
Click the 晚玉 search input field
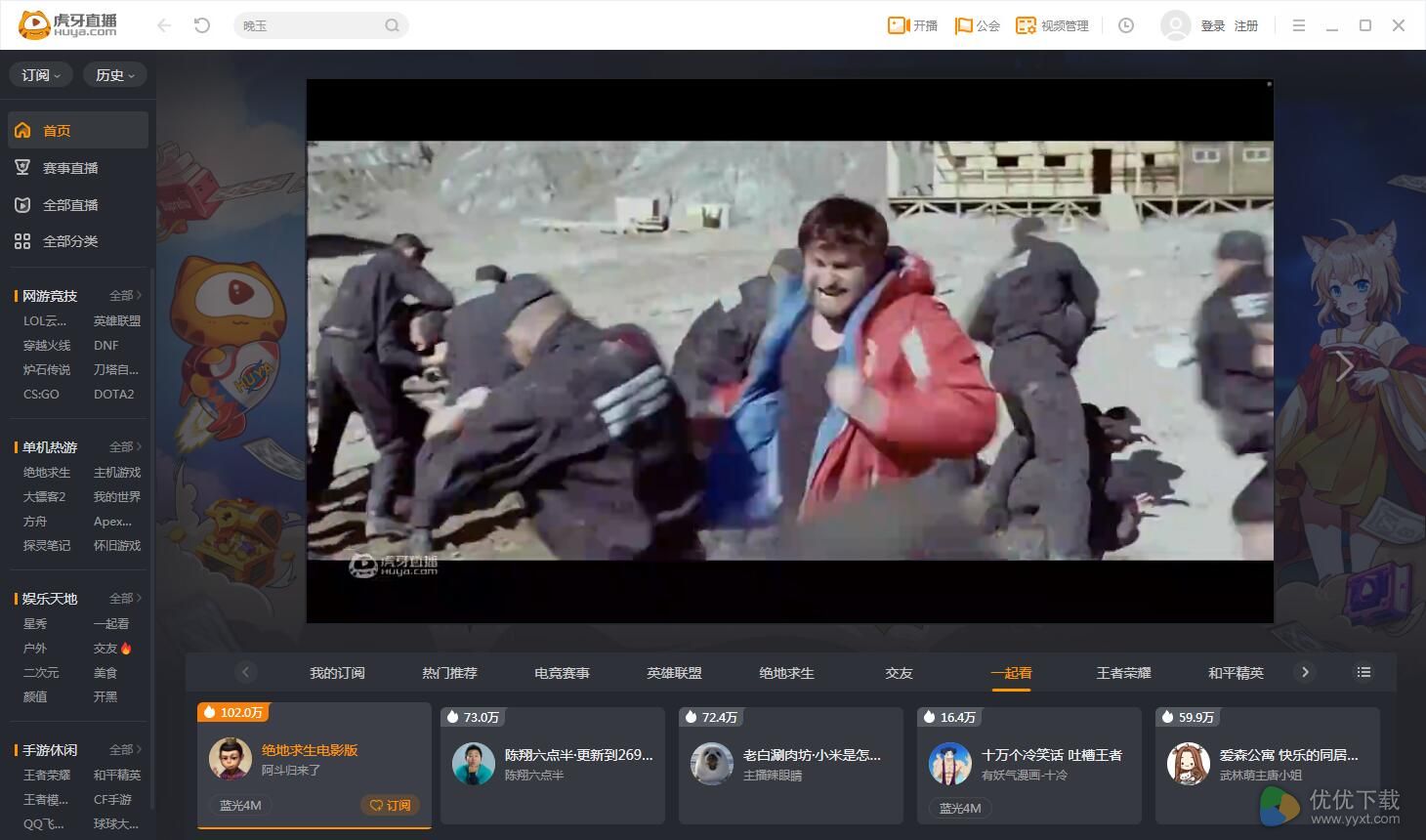[311, 25]
